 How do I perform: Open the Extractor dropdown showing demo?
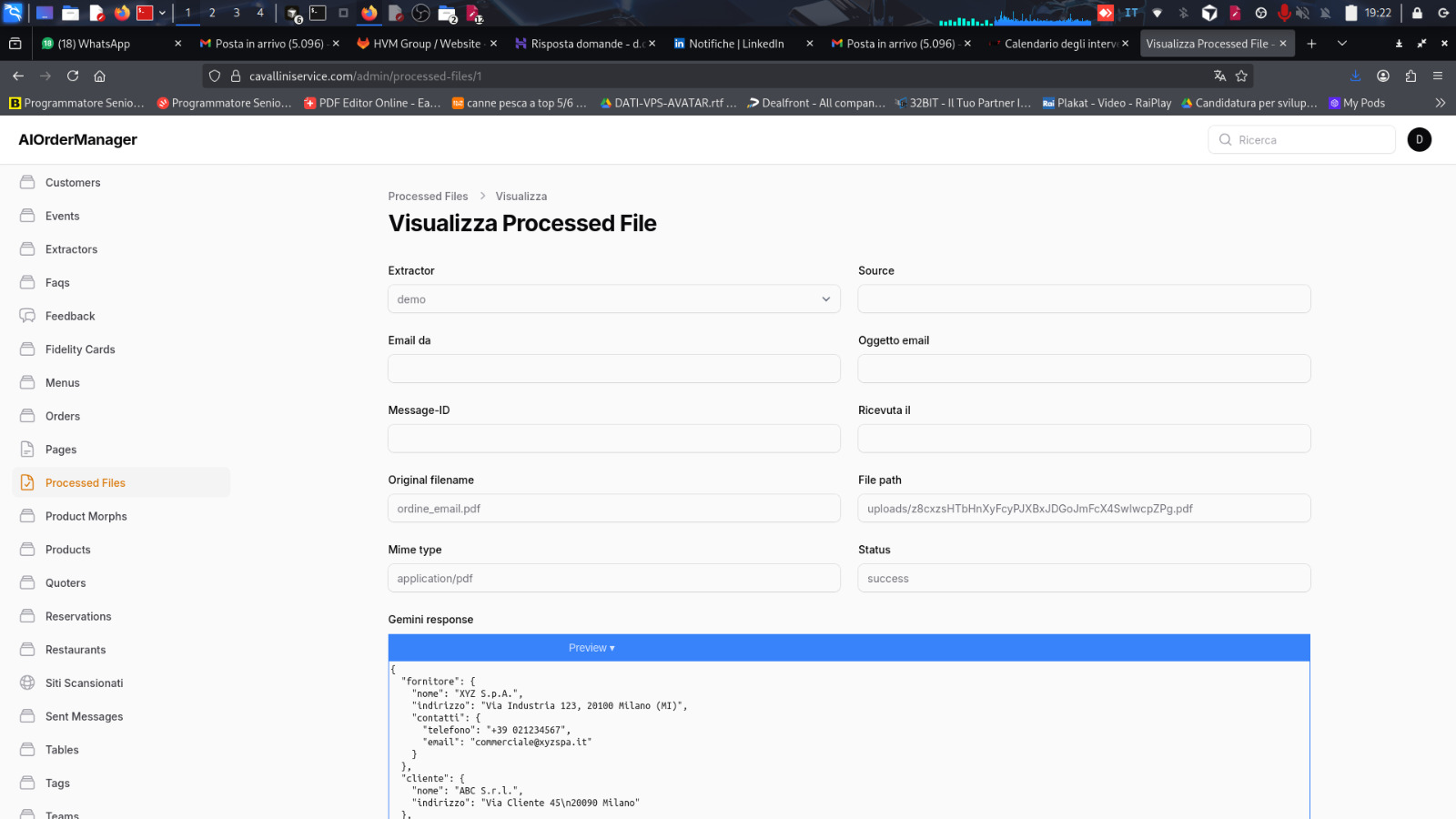[613, 299]
